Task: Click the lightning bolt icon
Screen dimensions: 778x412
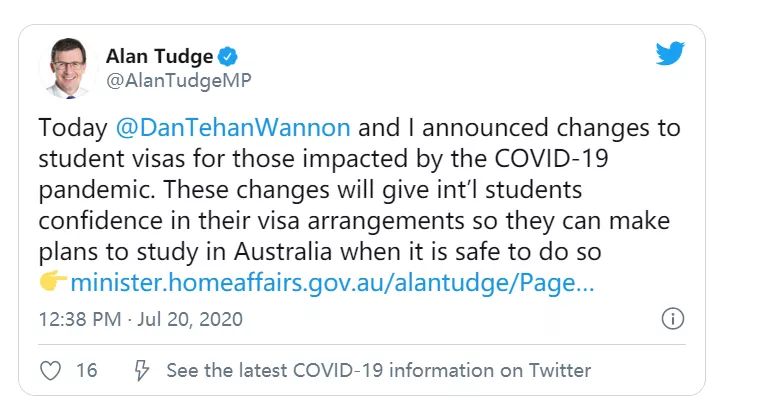Action: (142, 370)
